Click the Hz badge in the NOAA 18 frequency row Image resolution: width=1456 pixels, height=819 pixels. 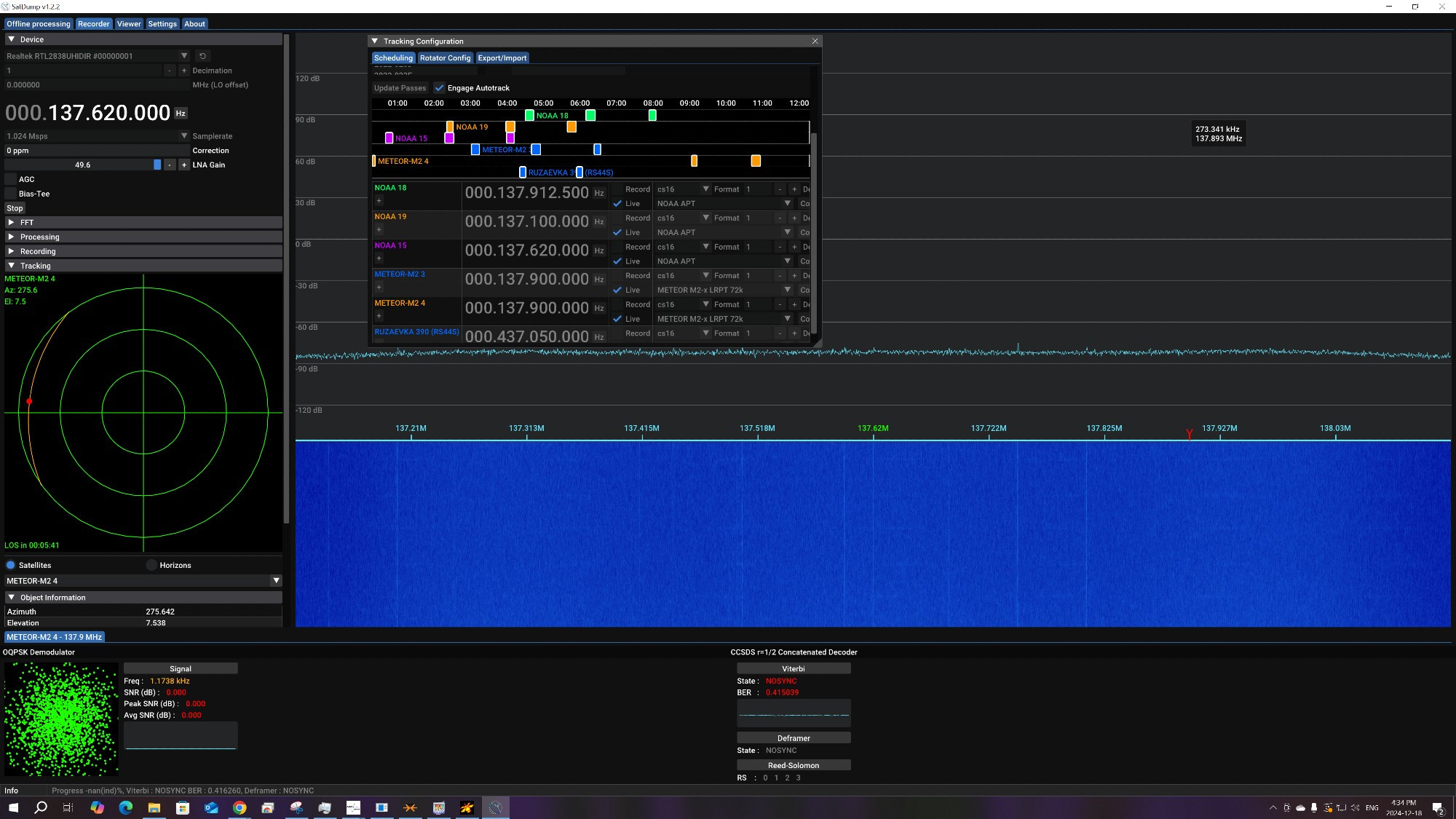click(x=599, y=194)
